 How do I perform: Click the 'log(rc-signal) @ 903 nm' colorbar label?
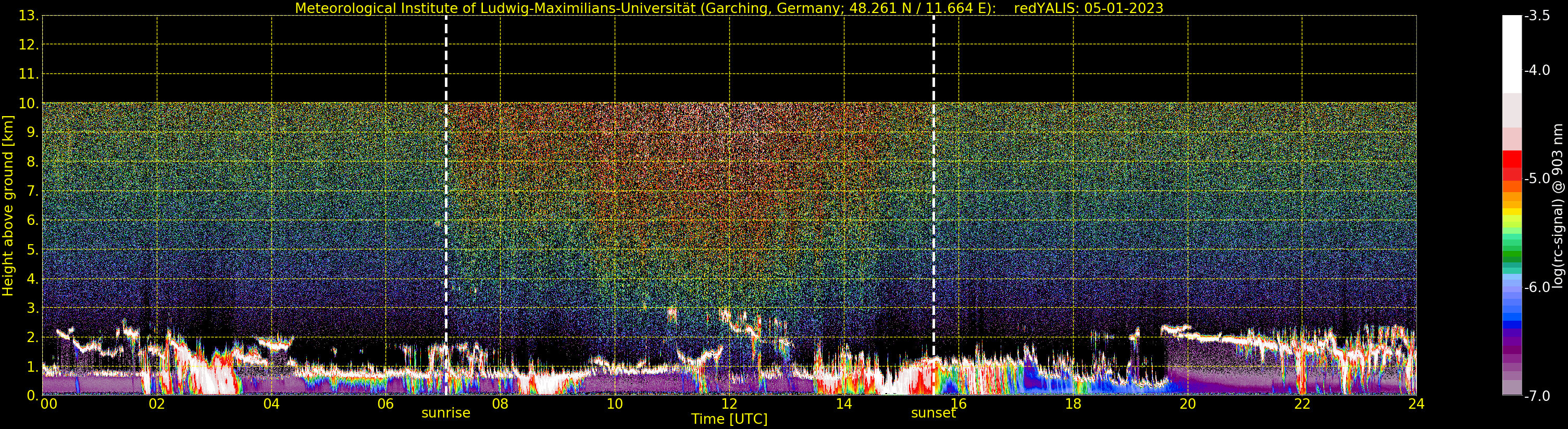click(1557, 206)
